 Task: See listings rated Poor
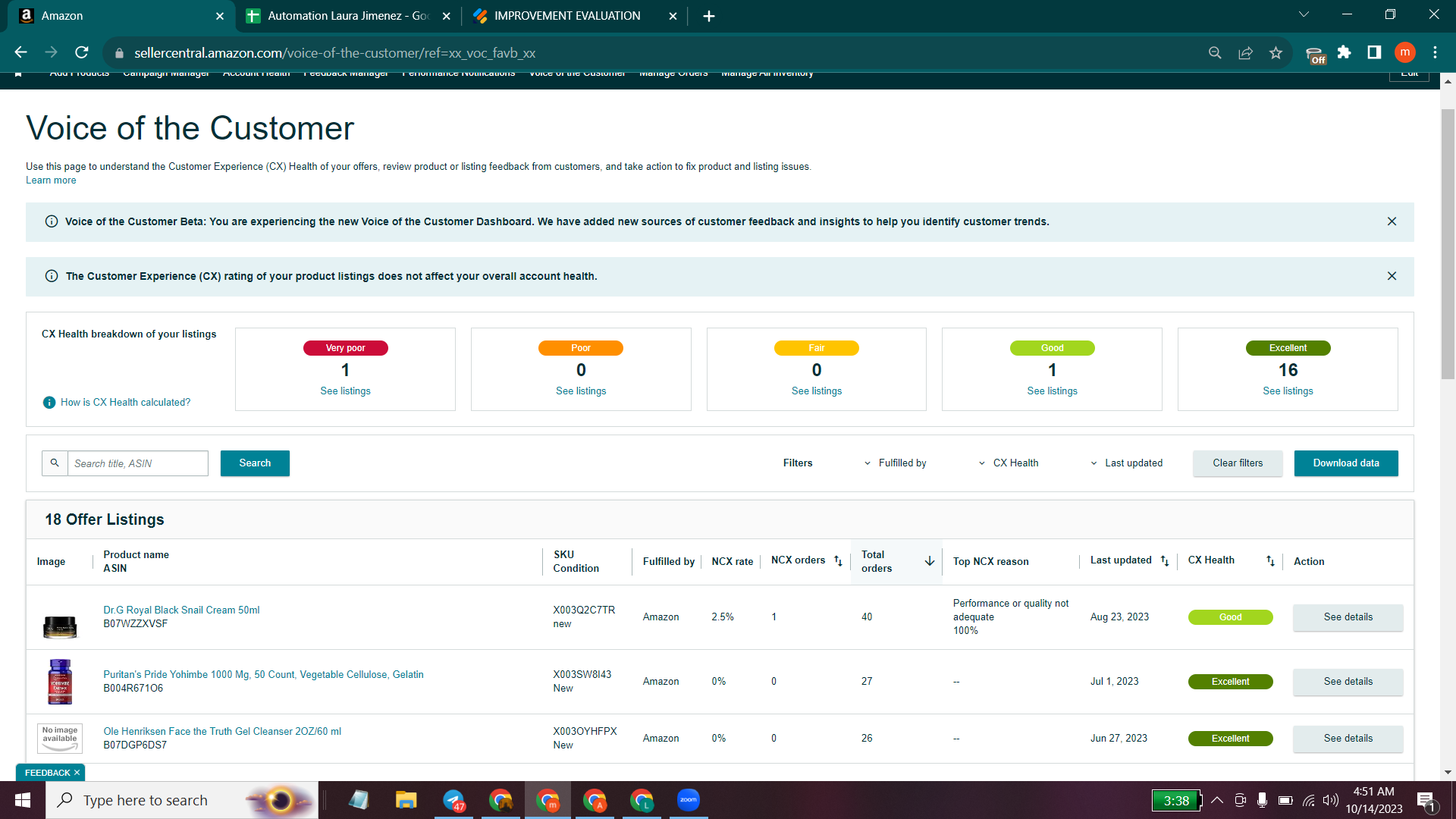581,391
